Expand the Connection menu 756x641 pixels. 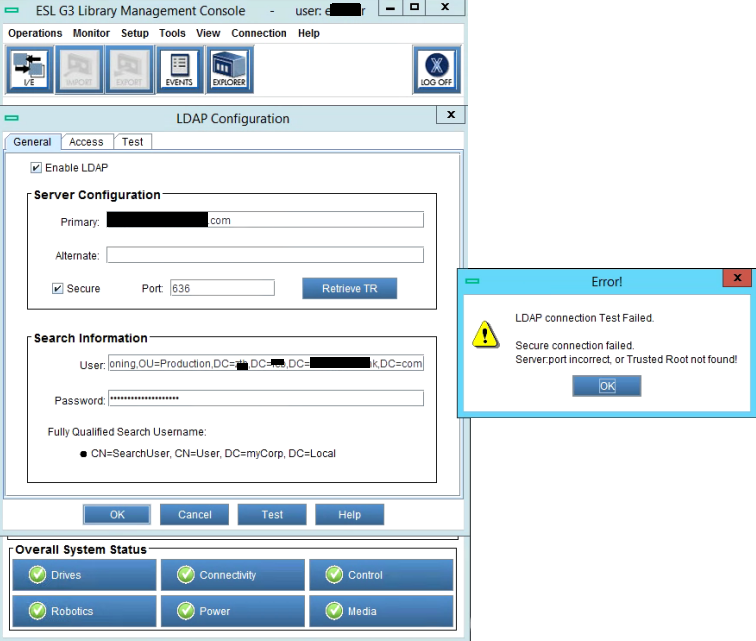(259, 33)
